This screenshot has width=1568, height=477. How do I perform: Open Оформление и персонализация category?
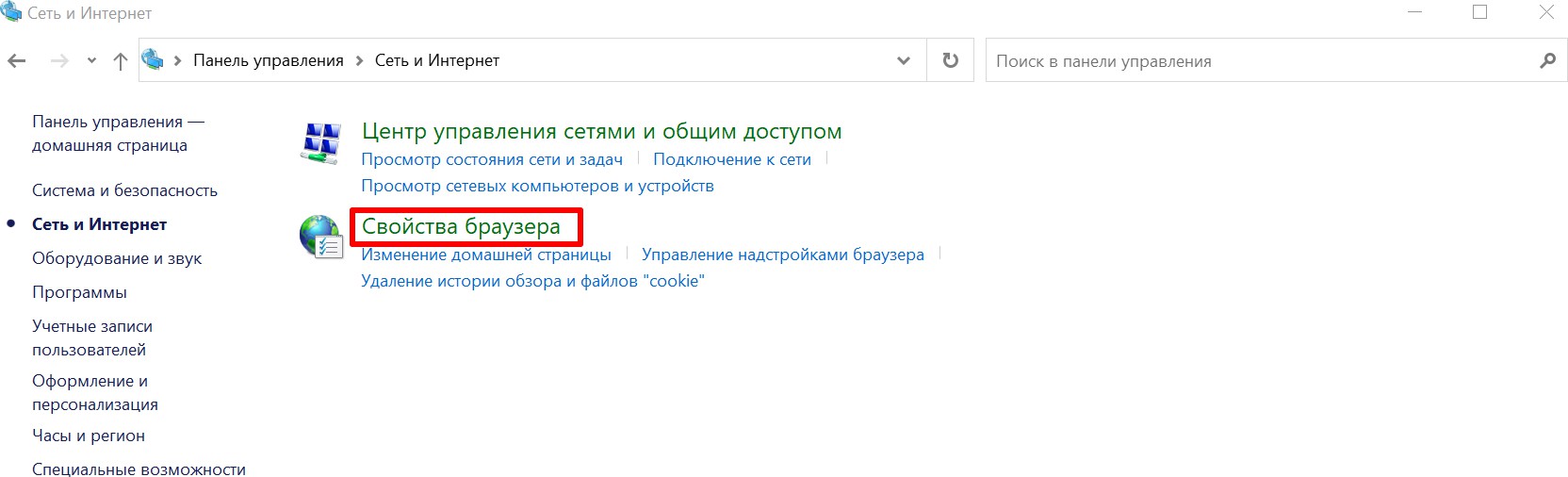[x=95, y=393]
